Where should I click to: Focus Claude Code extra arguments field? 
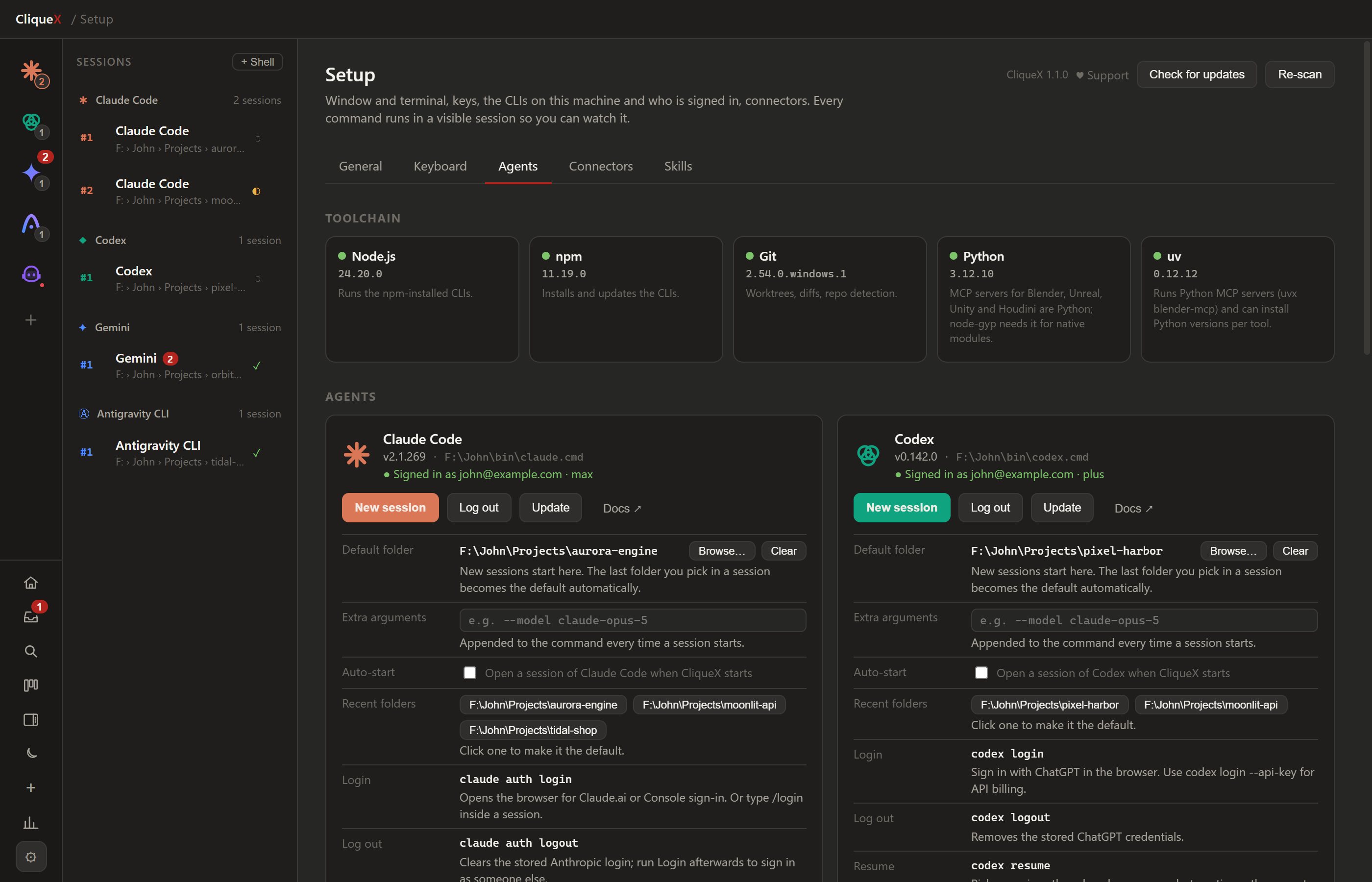(632, 620)
